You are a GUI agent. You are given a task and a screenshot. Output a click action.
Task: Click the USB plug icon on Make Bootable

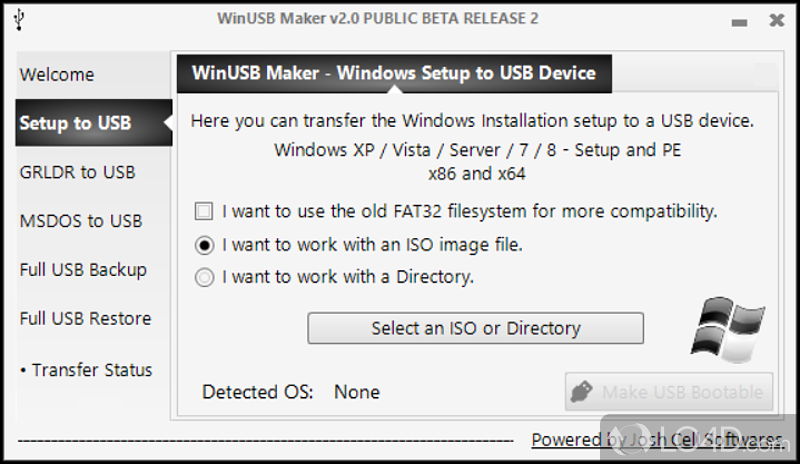pos(582,392)
